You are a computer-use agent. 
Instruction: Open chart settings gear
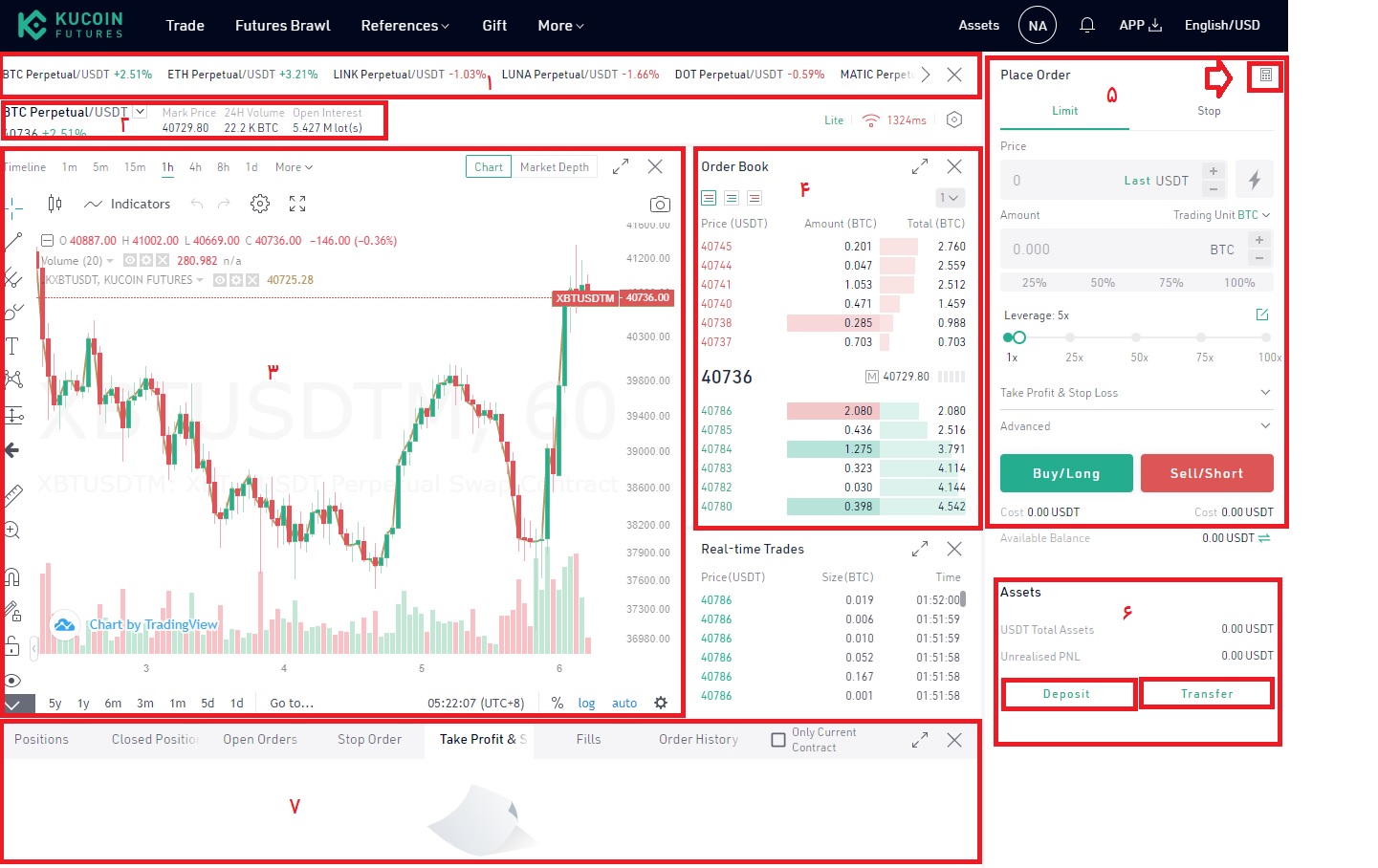click(259, 204)
